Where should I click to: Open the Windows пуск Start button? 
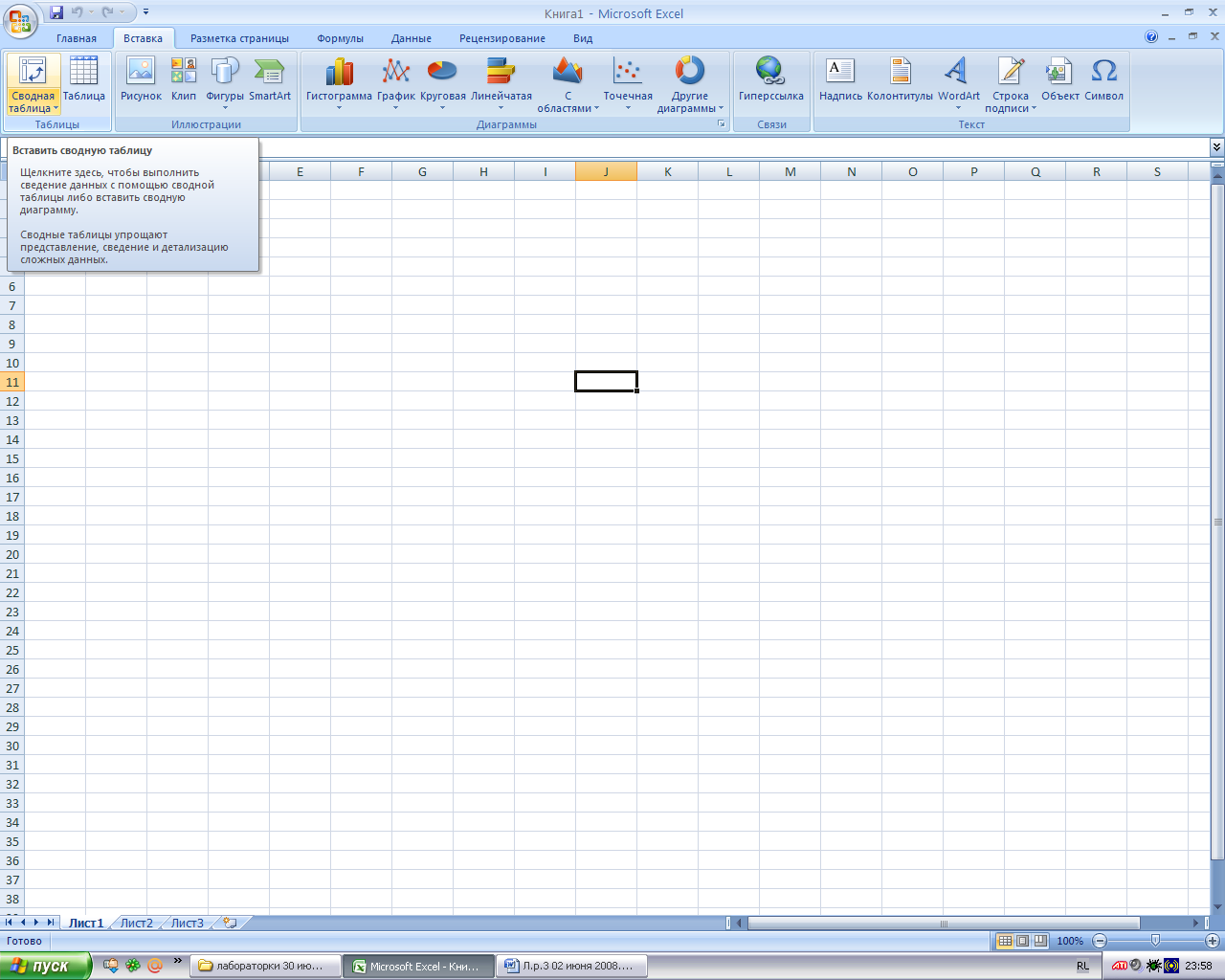tap(45, 966)
